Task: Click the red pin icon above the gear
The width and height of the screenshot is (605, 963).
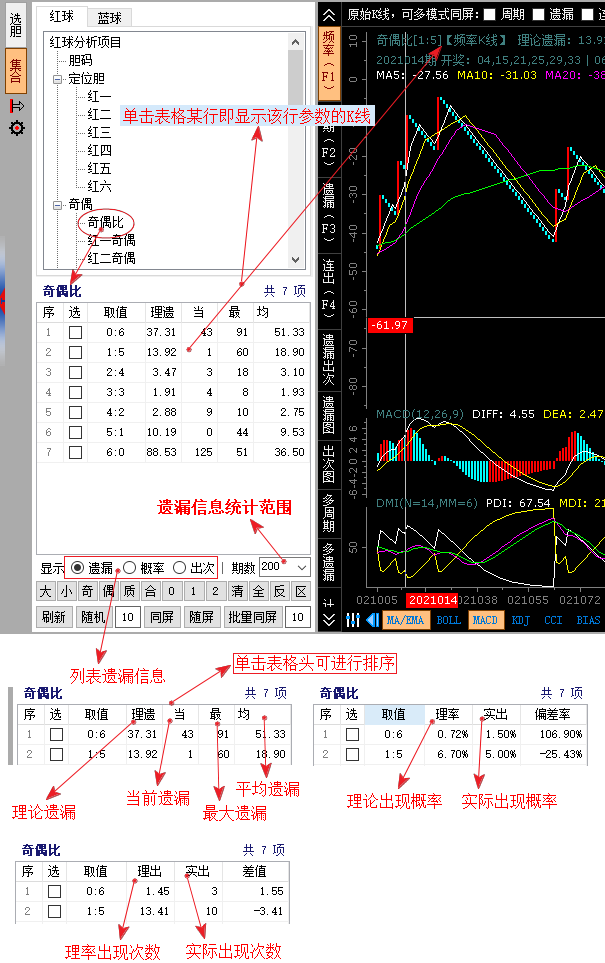Action: pyautogui.click(x=16, y=106)
